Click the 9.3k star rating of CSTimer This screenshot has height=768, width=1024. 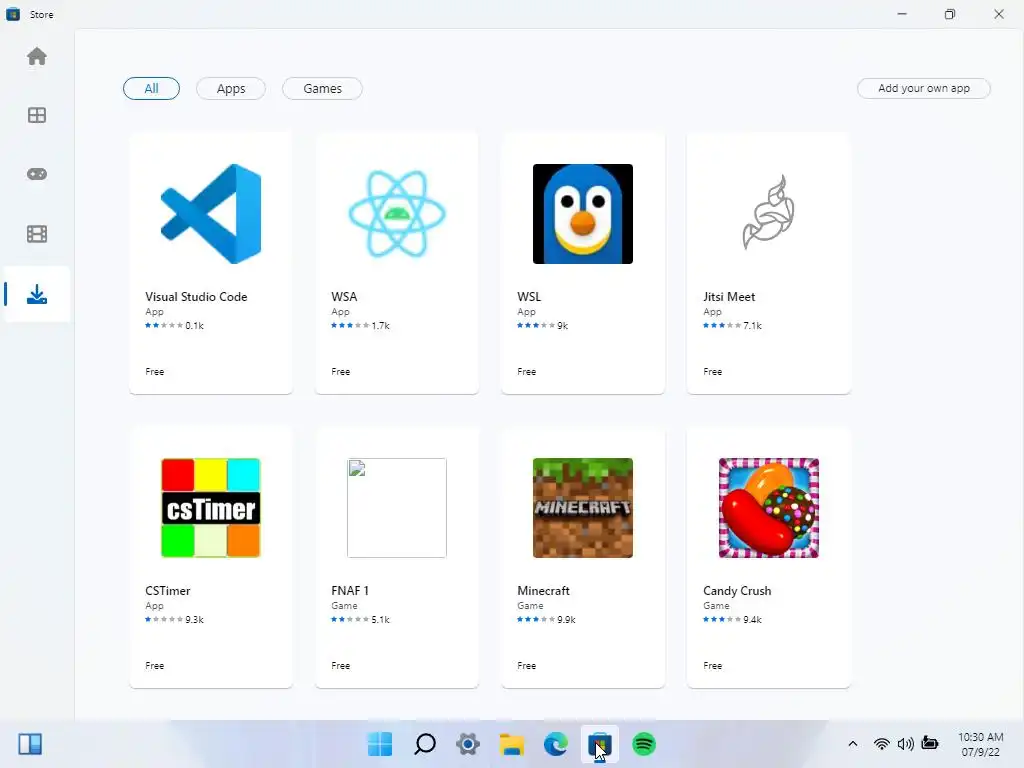click(x=174, y=619)
